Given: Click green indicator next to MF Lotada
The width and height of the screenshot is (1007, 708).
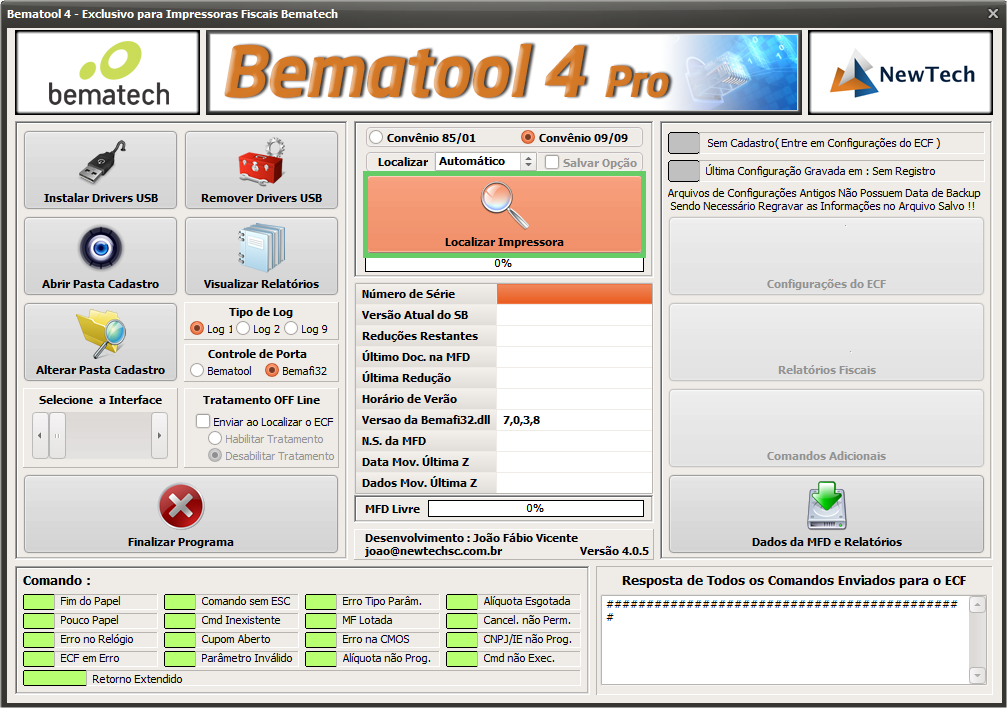Looking at the screenshot, I should 321,621.
